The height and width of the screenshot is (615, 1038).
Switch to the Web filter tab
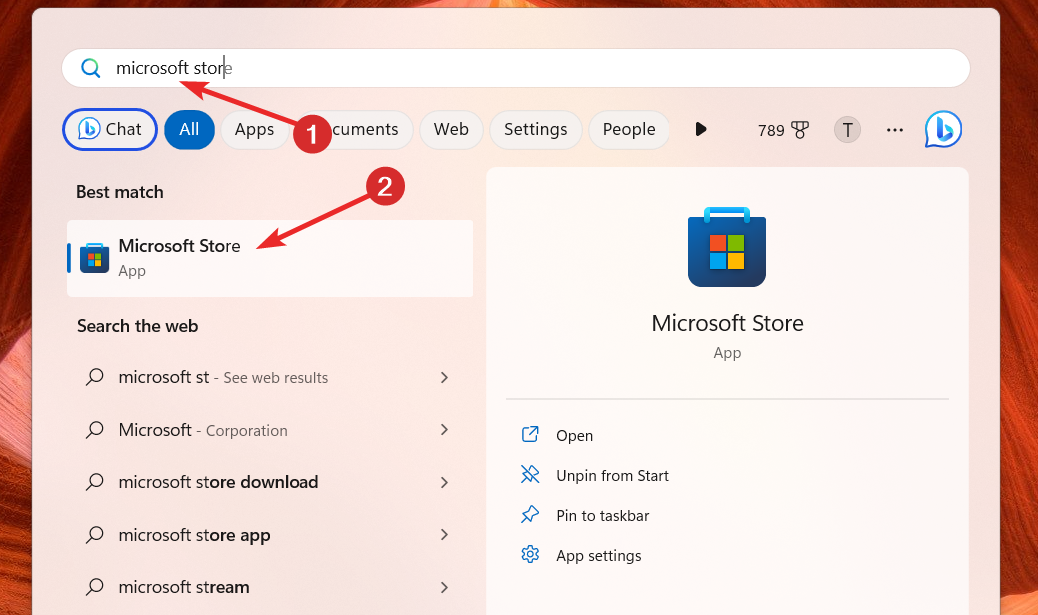point(451,129)
